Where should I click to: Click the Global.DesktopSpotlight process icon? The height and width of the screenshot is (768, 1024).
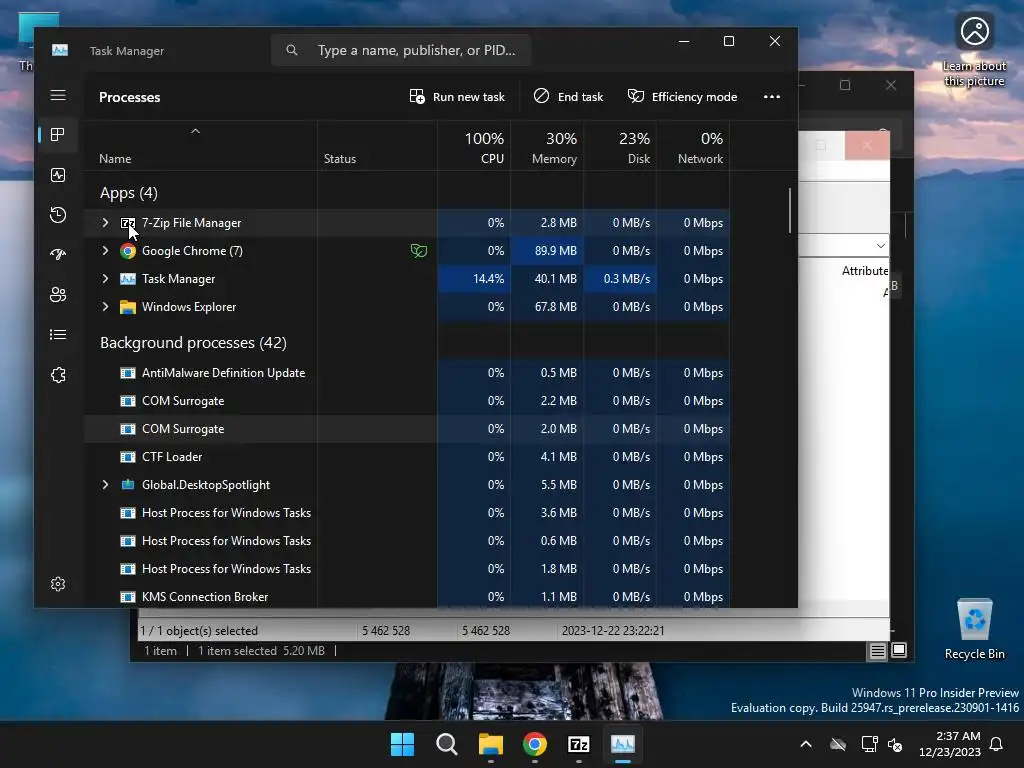[128, 485]
